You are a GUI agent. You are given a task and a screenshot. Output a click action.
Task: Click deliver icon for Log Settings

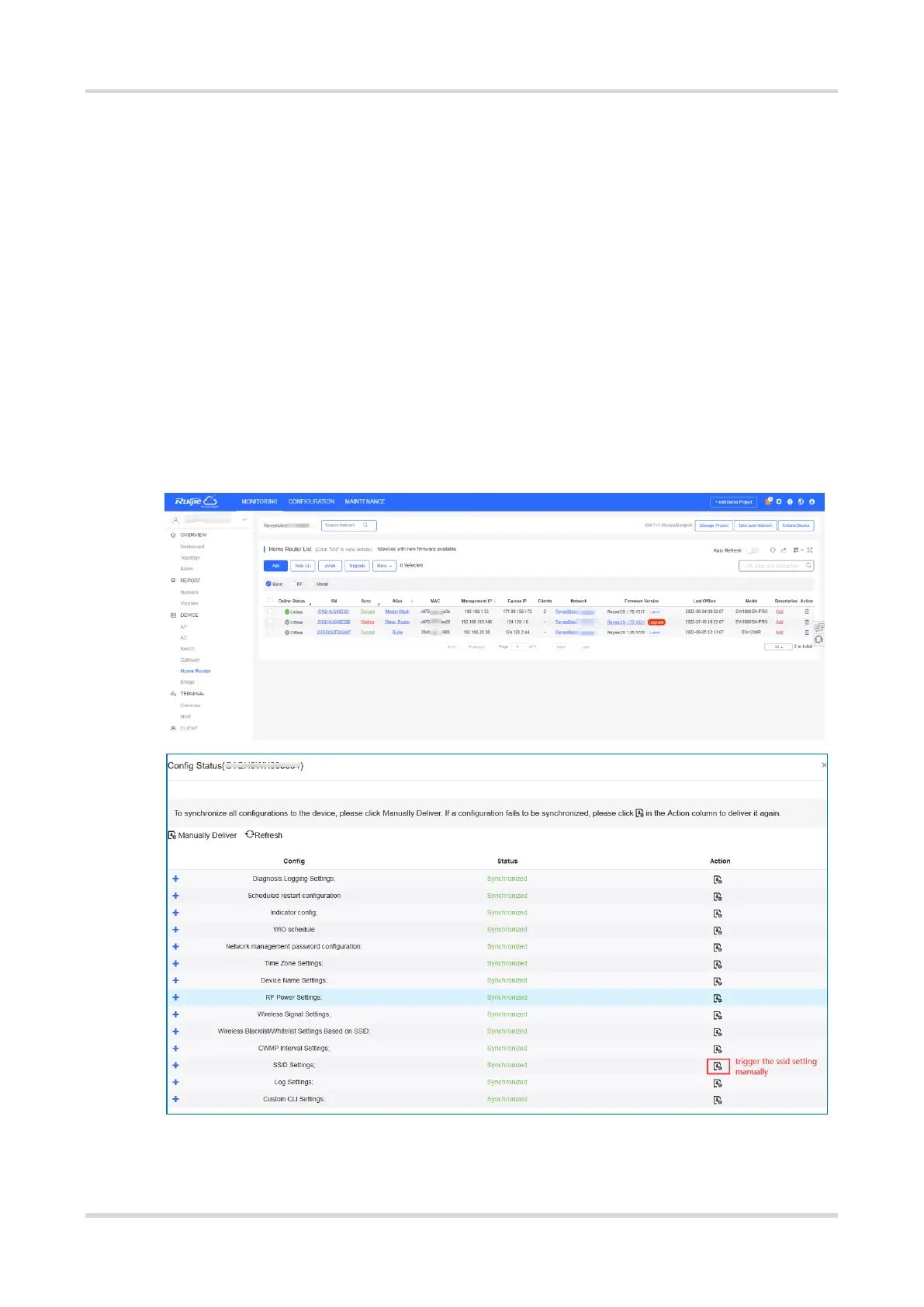(x=718, y=1083)
